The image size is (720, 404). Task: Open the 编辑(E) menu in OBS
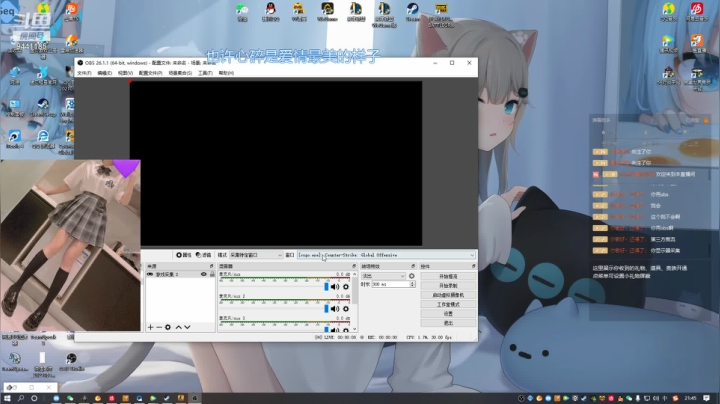coord(105,73)
